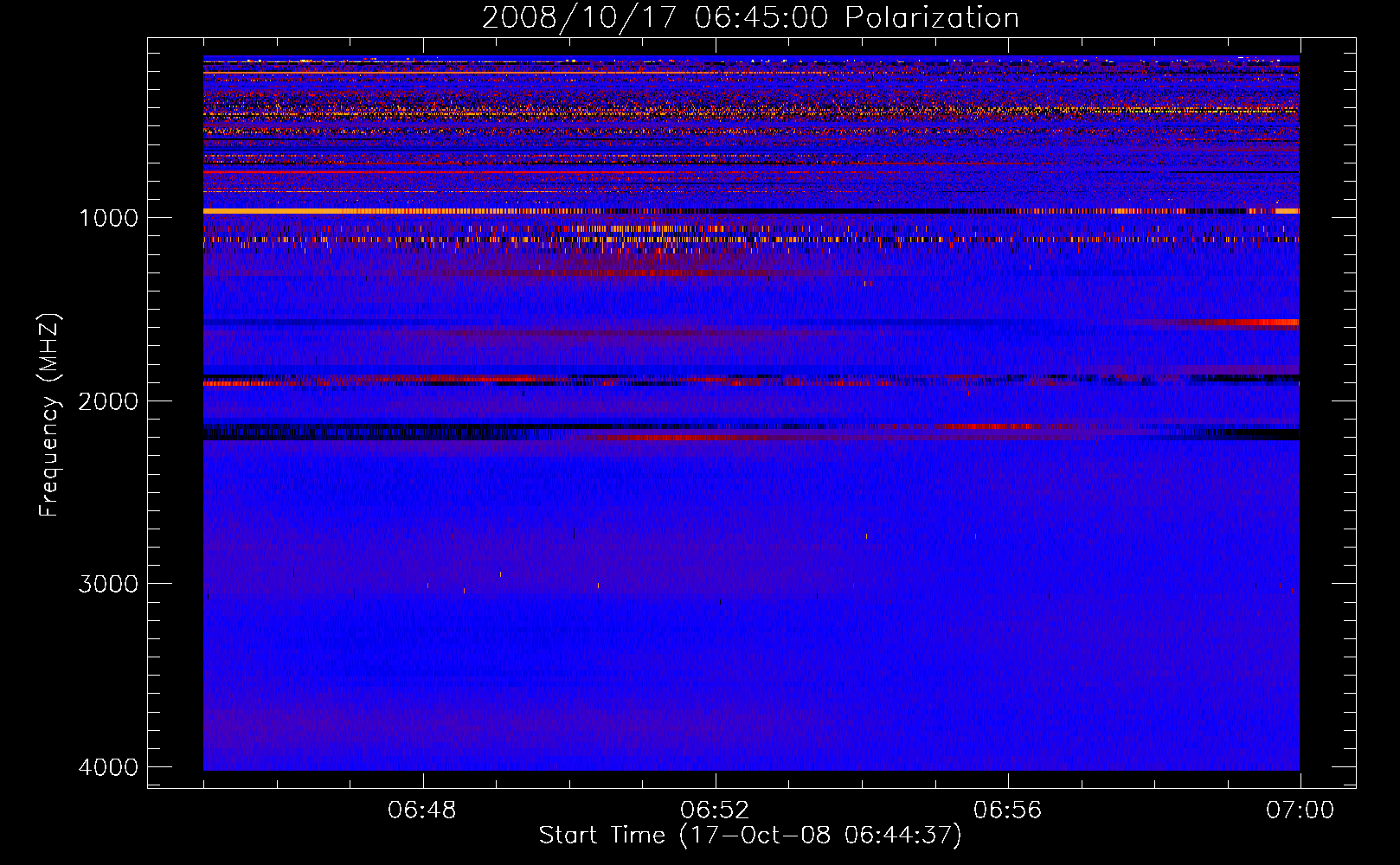This screenshot has width=1400, height=865.
Task: Click the 07:00 time tick label
Action: 1300,811
